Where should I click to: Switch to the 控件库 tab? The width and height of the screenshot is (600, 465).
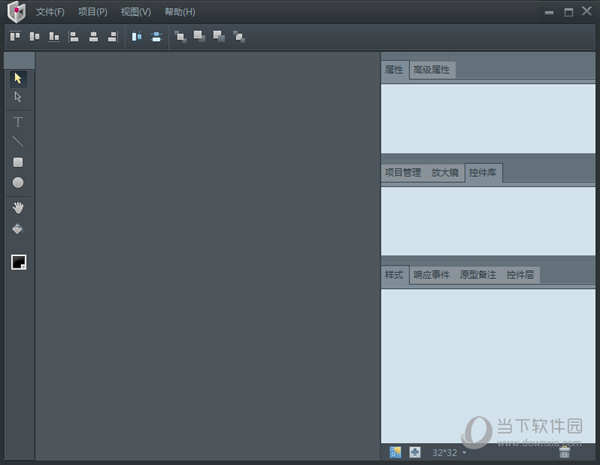(x=483, y=173)
